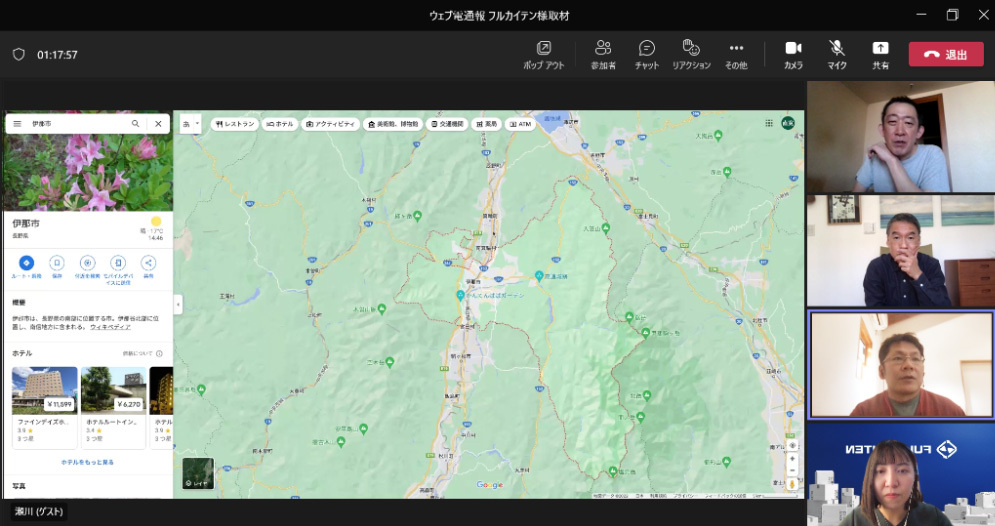
Task: Click the Google apps grid icon
Action: click(769, 124)
